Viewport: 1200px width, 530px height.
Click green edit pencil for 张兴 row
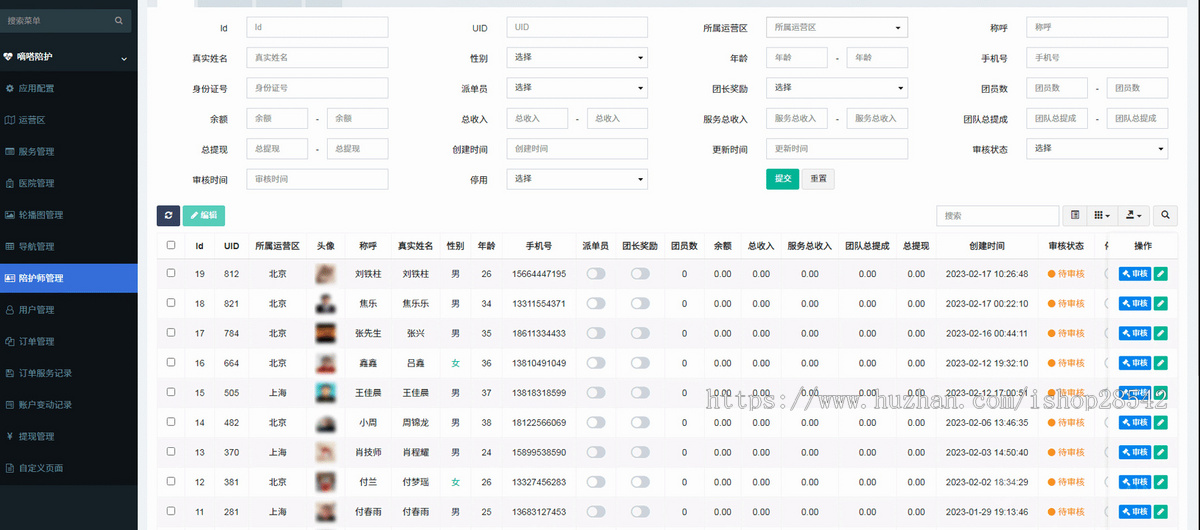click(x=1160, y=333)
